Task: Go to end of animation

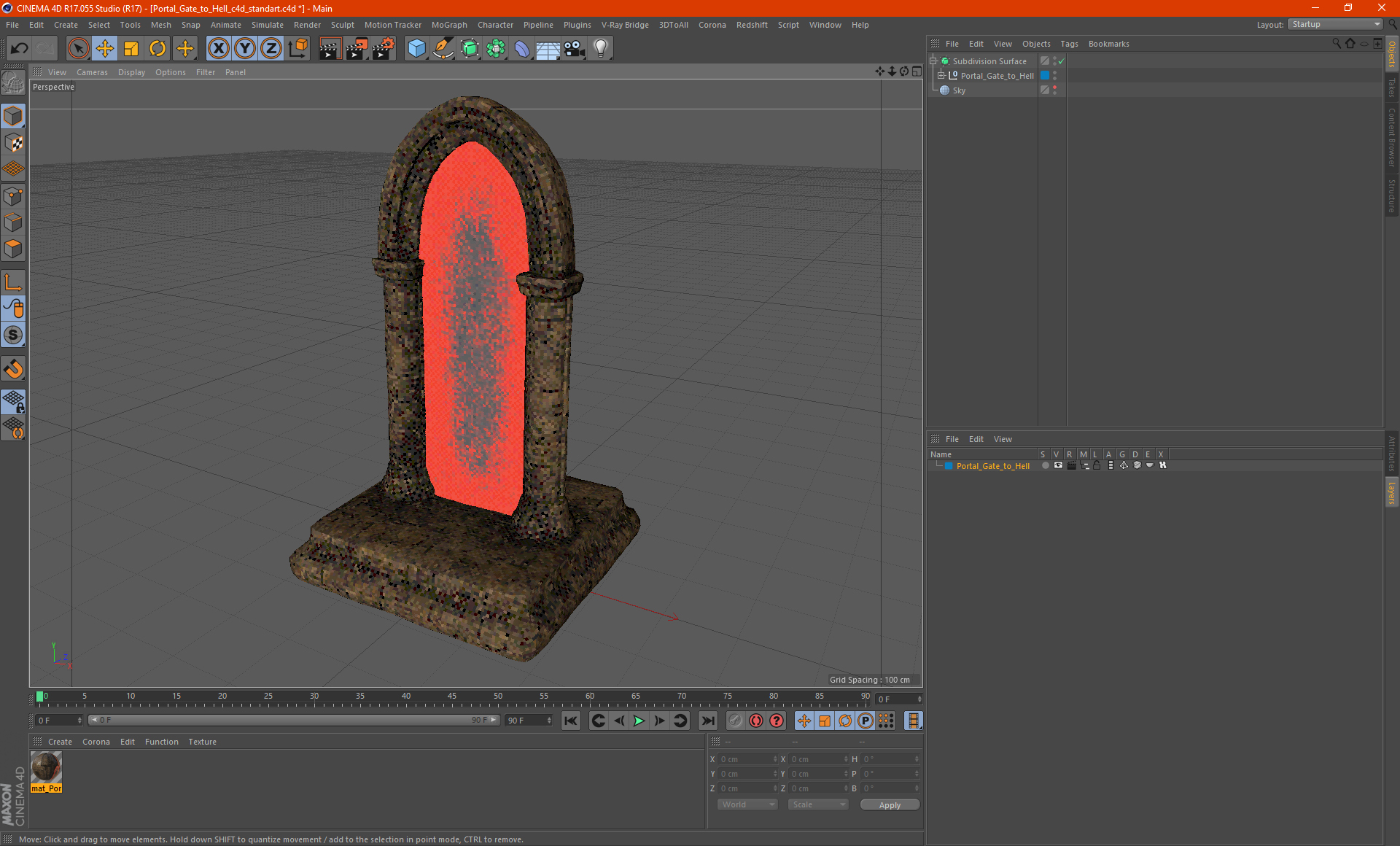Action: (x=707, y=721)
